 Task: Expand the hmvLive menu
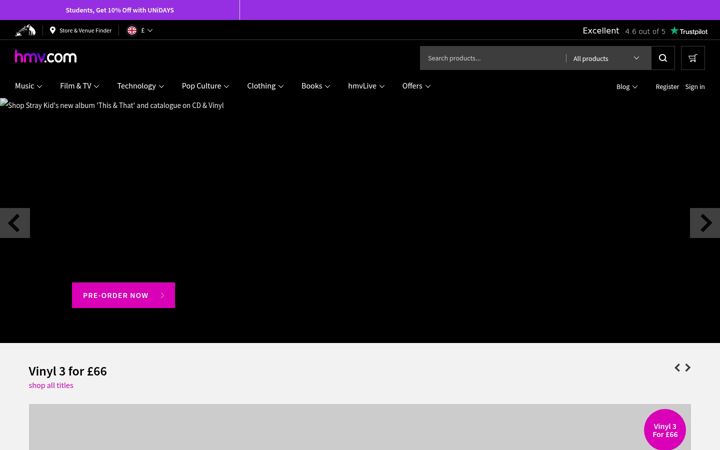coord(366,86)
